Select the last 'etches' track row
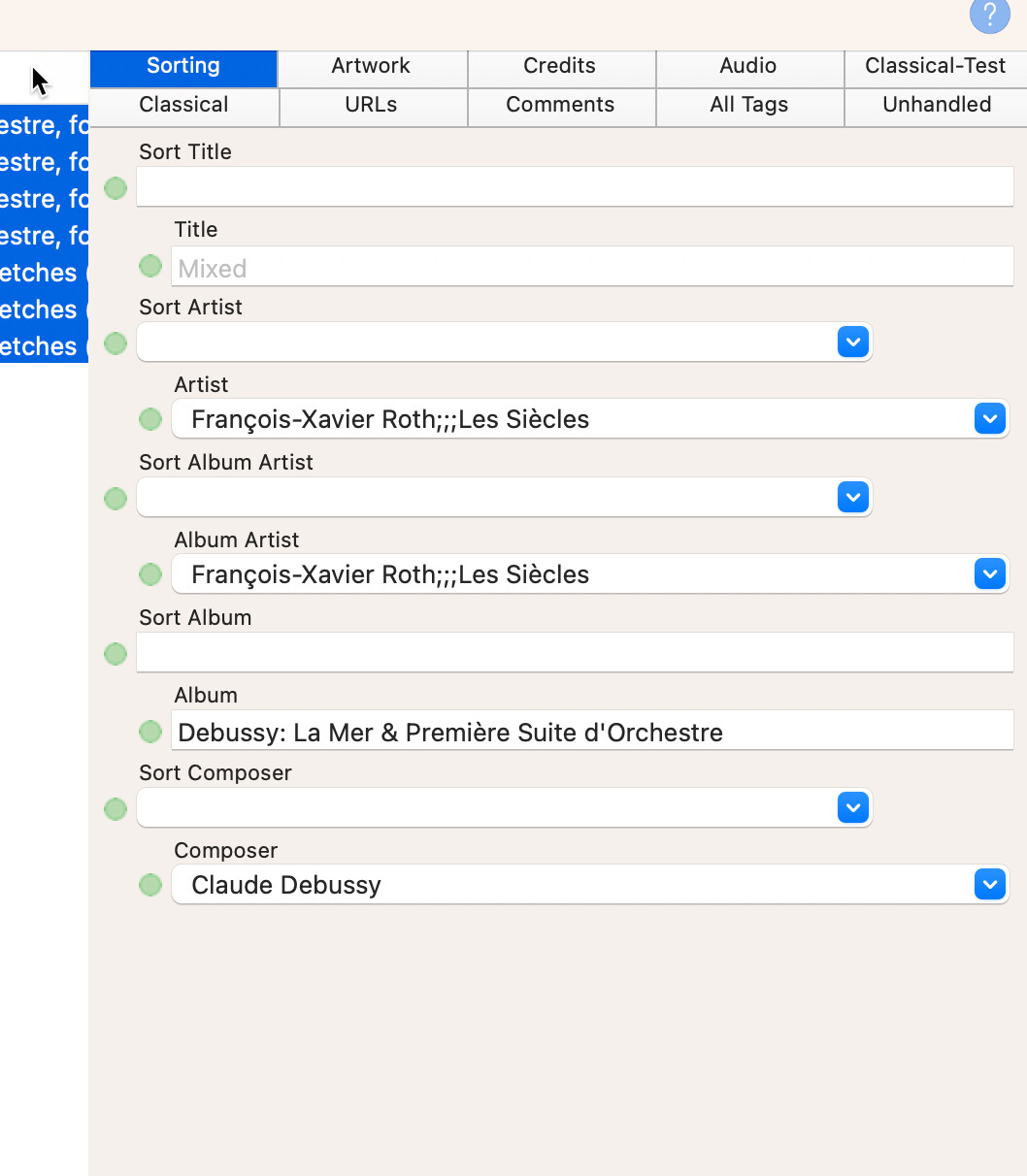This screenshot has width=1027, height=1176. [44, 346]
